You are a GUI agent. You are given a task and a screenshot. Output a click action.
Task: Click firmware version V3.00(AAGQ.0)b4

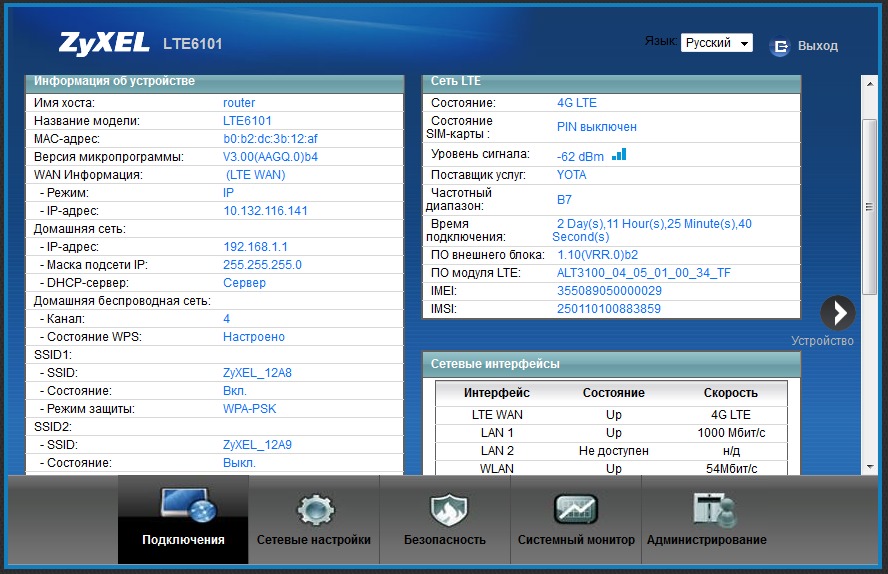coord(270,157)
